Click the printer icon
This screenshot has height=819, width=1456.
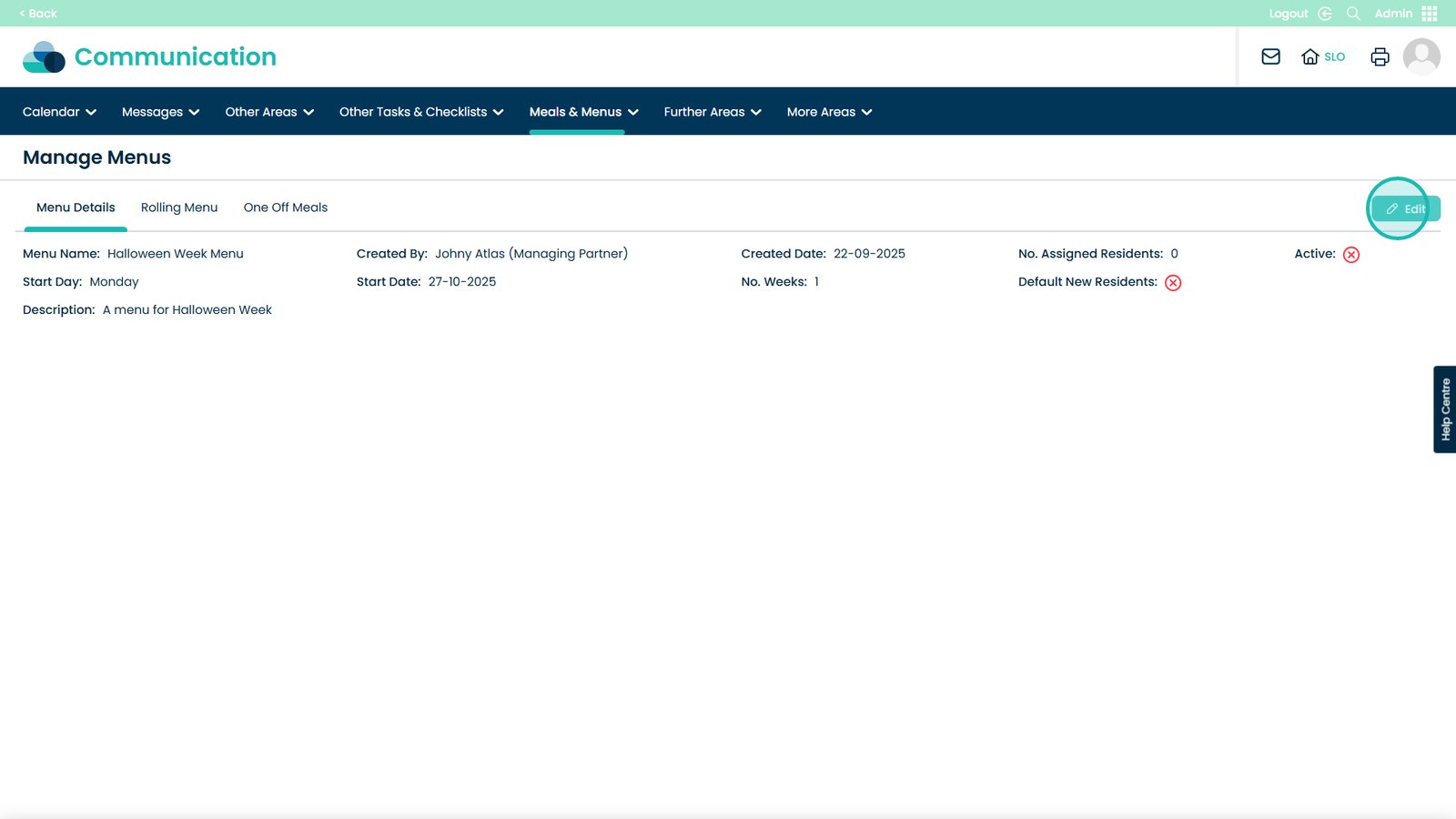[x=1380, y=56]
